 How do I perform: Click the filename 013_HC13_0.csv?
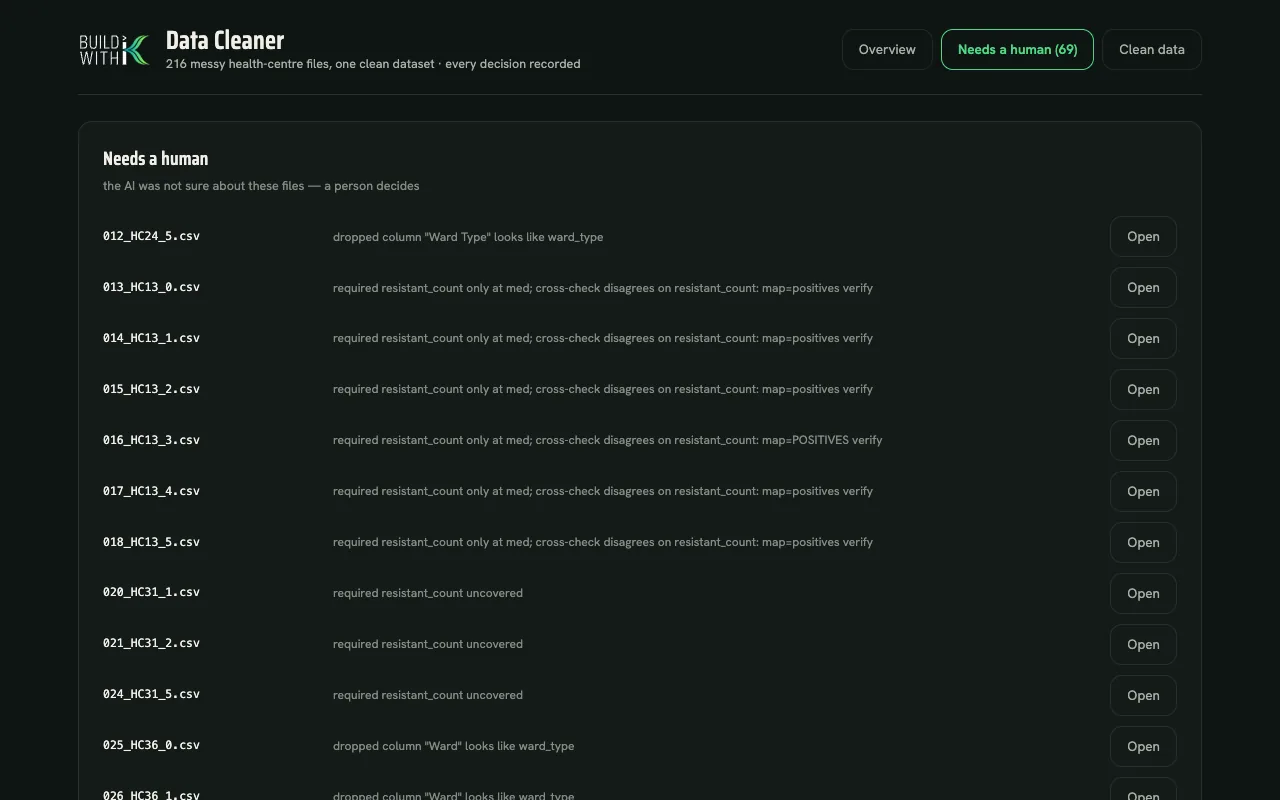[x=151, y=288]
